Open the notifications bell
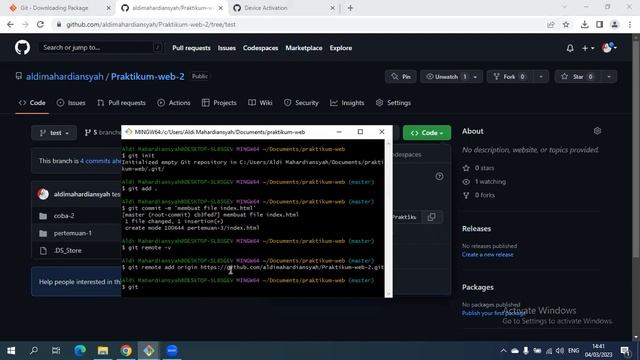Image resolution: width=640 pixels, height=360 pixels. [570, 48]
